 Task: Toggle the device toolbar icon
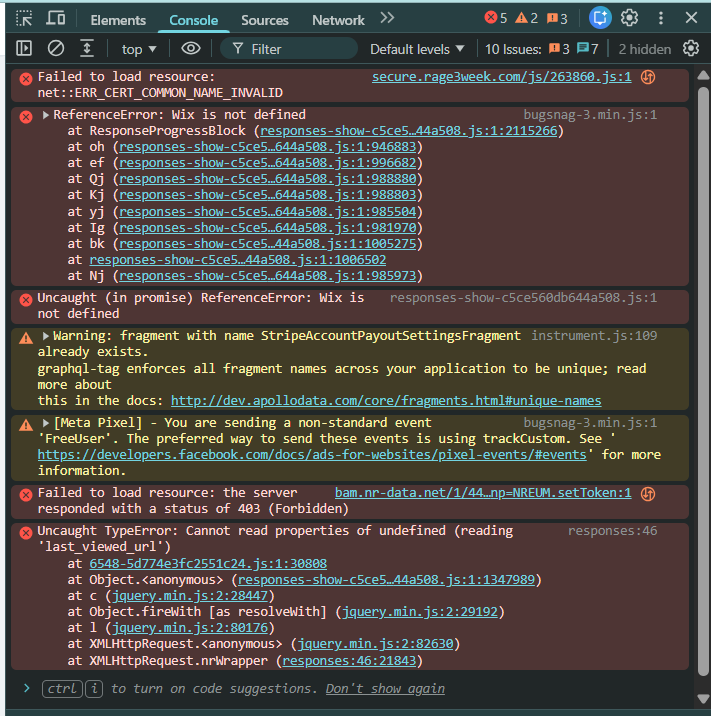56,19
